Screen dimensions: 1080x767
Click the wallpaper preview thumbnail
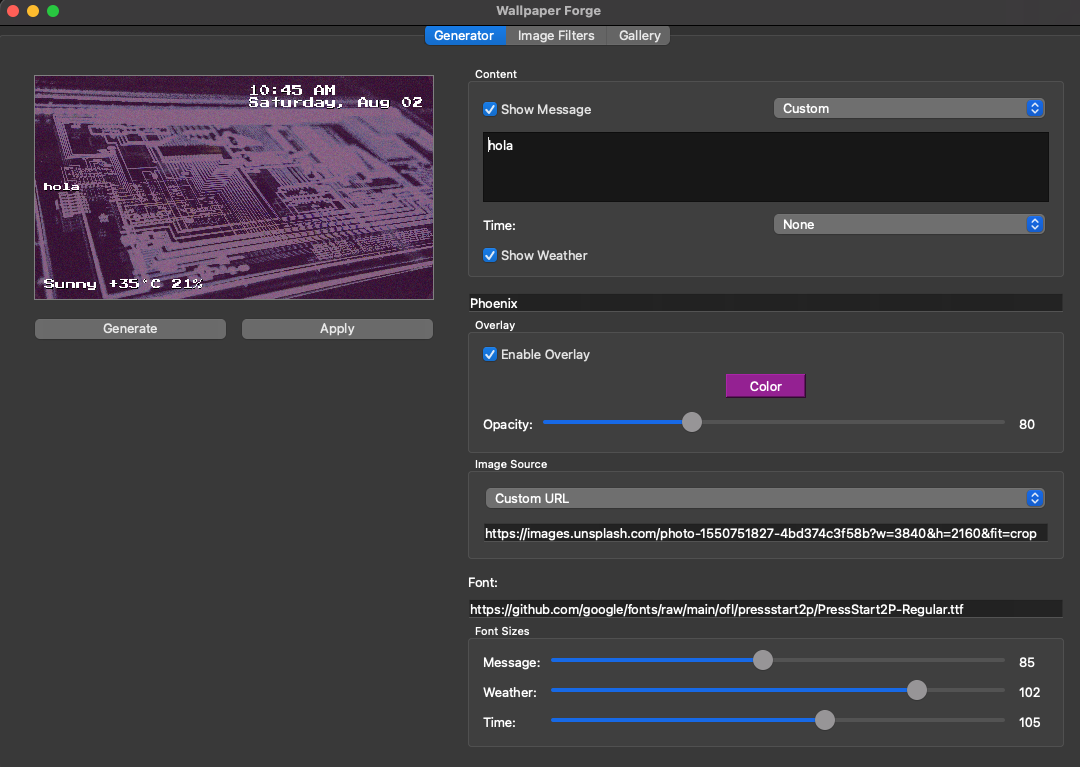pos(234,187)
